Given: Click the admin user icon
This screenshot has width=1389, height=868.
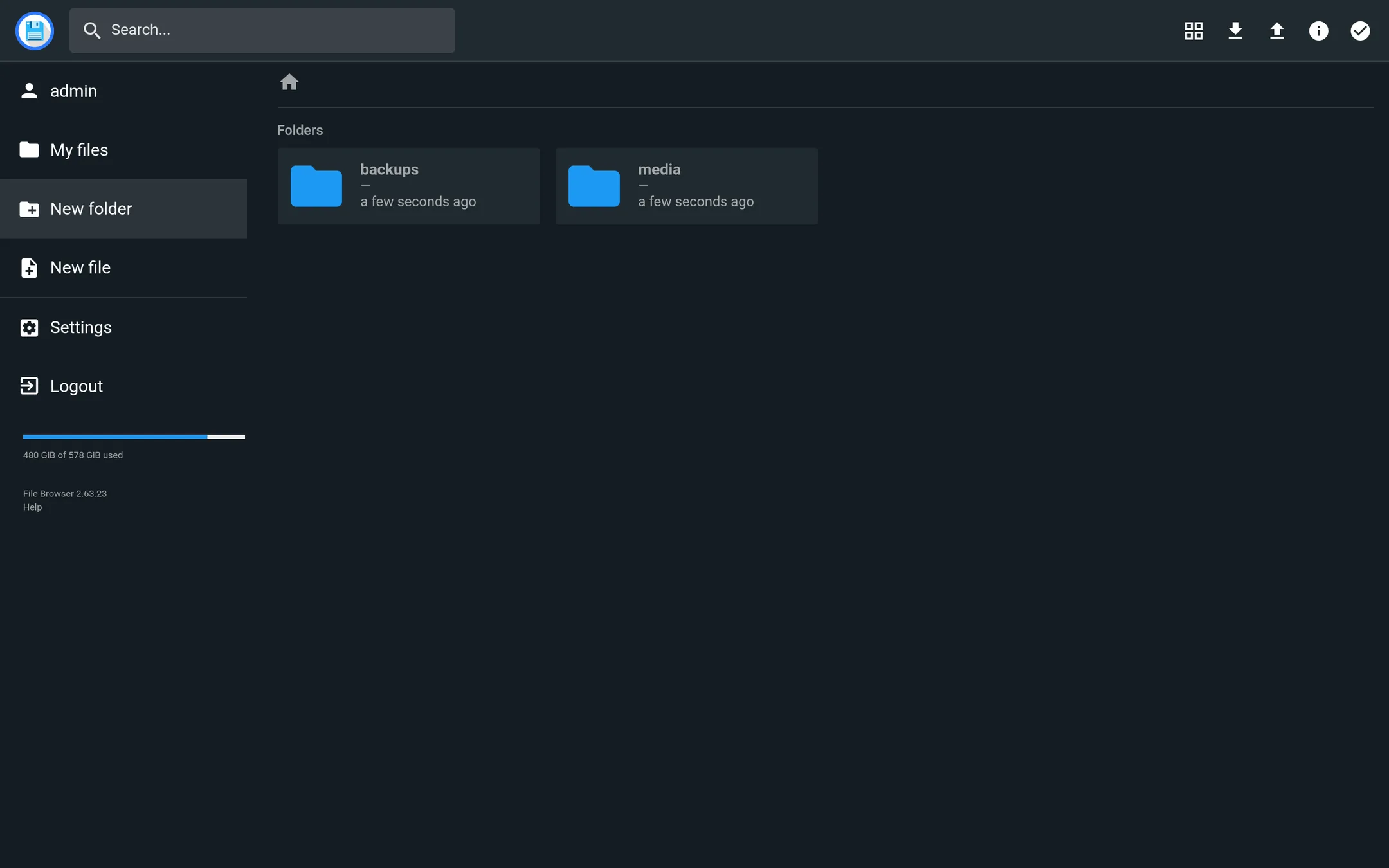Looking at the screenshot, I should pos(29,91).
